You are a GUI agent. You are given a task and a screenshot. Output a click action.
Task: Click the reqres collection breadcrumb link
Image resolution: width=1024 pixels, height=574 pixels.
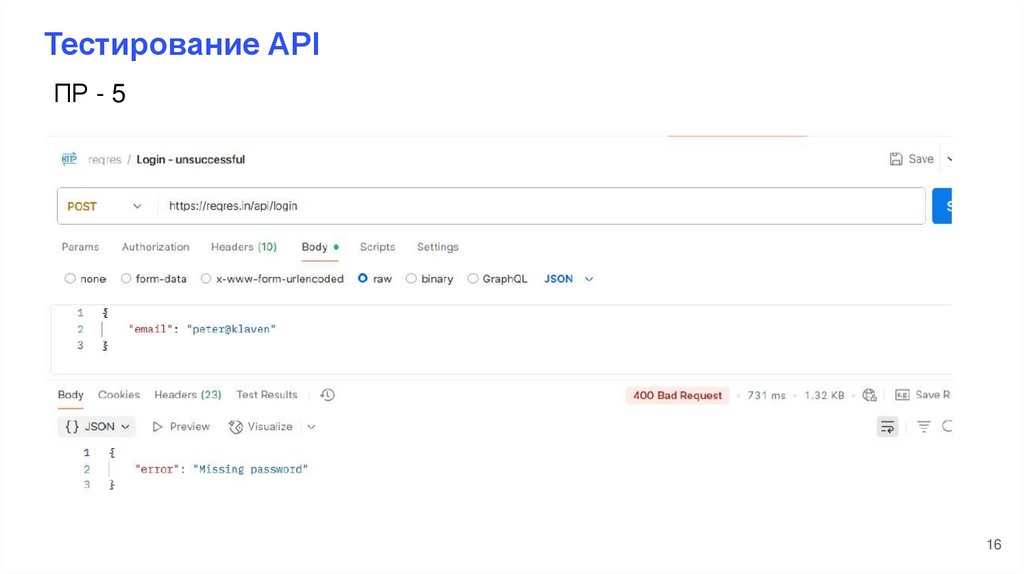pyautogui.click(x=103, y=159)
